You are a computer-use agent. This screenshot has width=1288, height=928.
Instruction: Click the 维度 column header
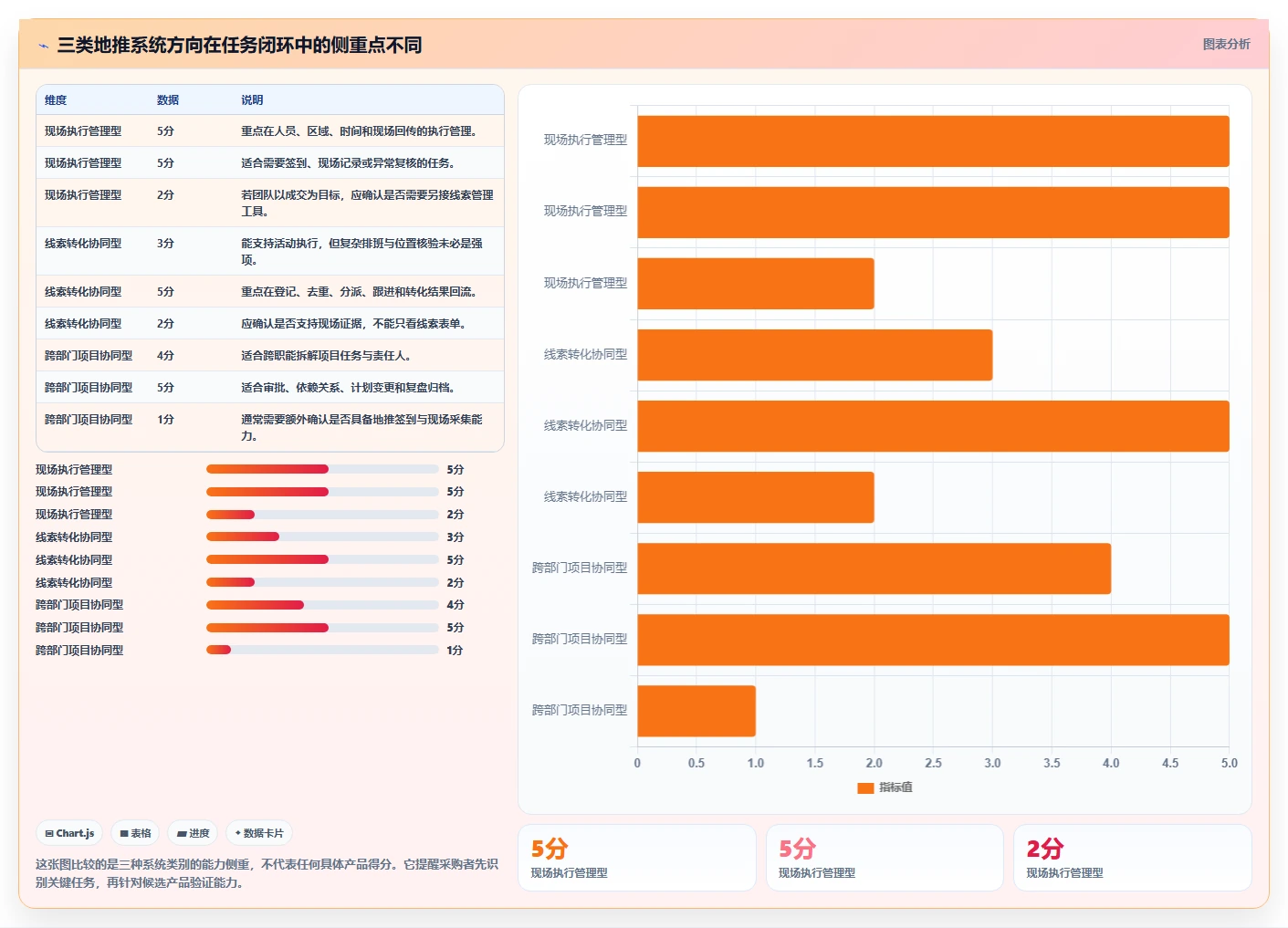(x=56, y=100)
